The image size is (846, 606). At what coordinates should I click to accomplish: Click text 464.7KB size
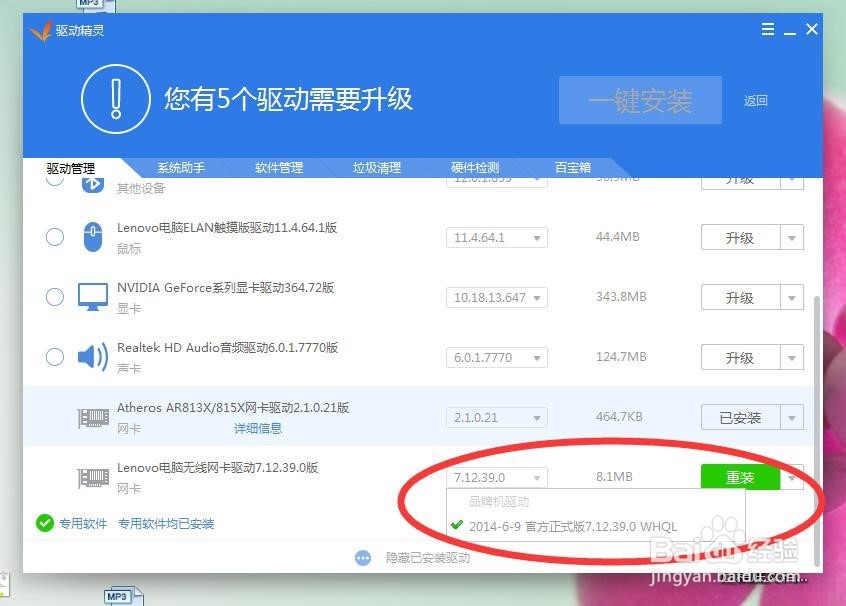(x=619, y=417)
